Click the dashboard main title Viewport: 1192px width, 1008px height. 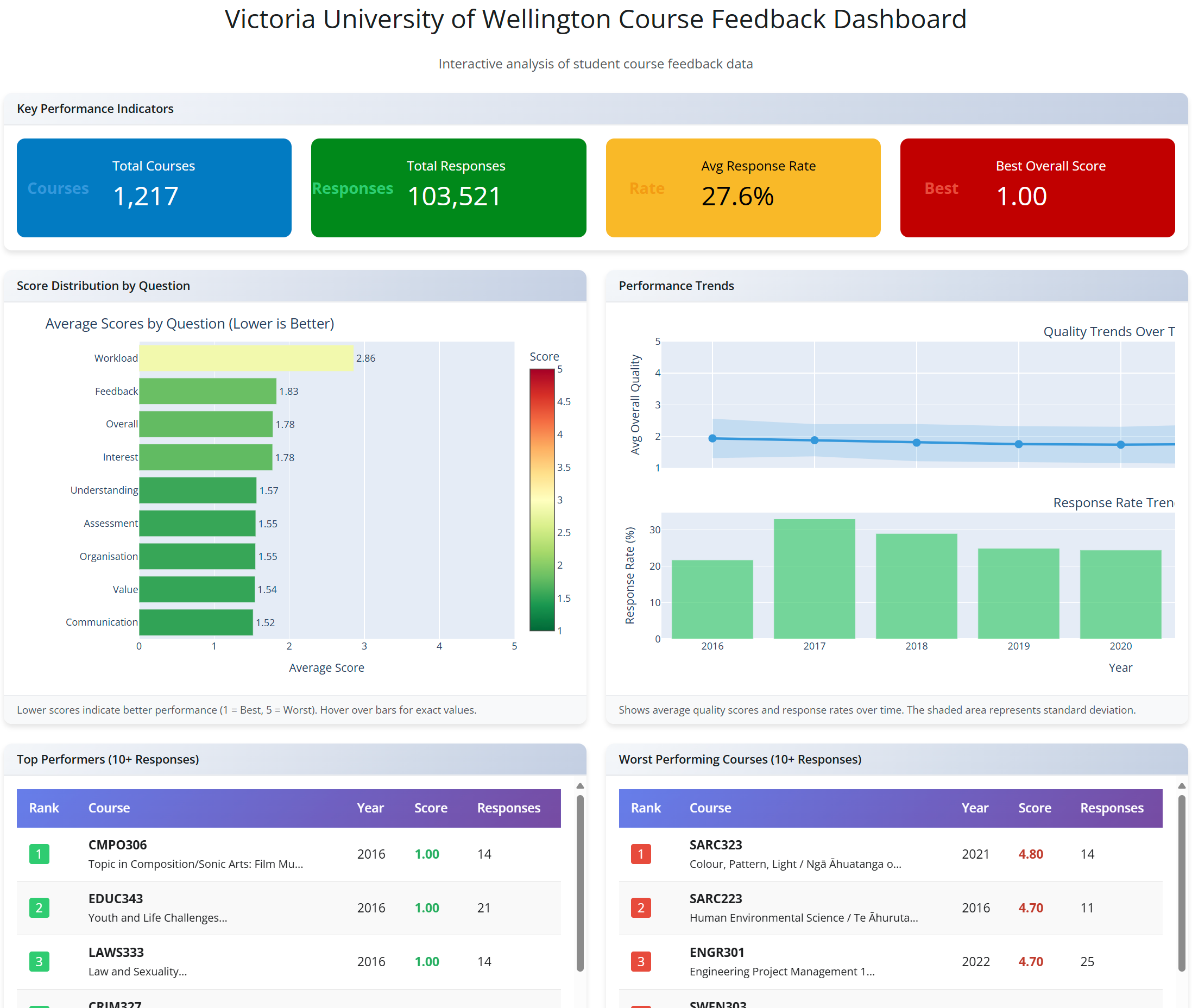(595, 20)
